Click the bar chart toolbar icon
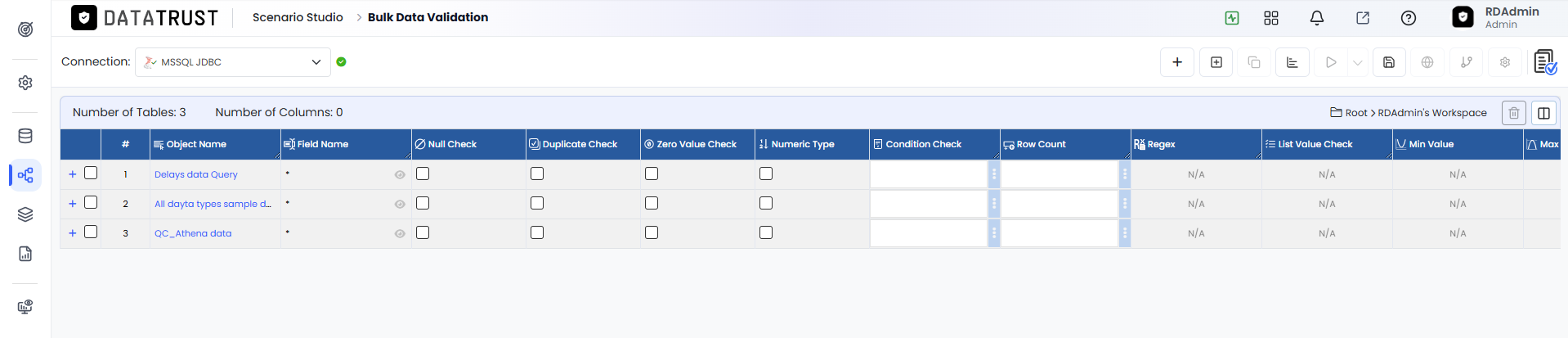1568x338 pixels. click(1292, 62)
